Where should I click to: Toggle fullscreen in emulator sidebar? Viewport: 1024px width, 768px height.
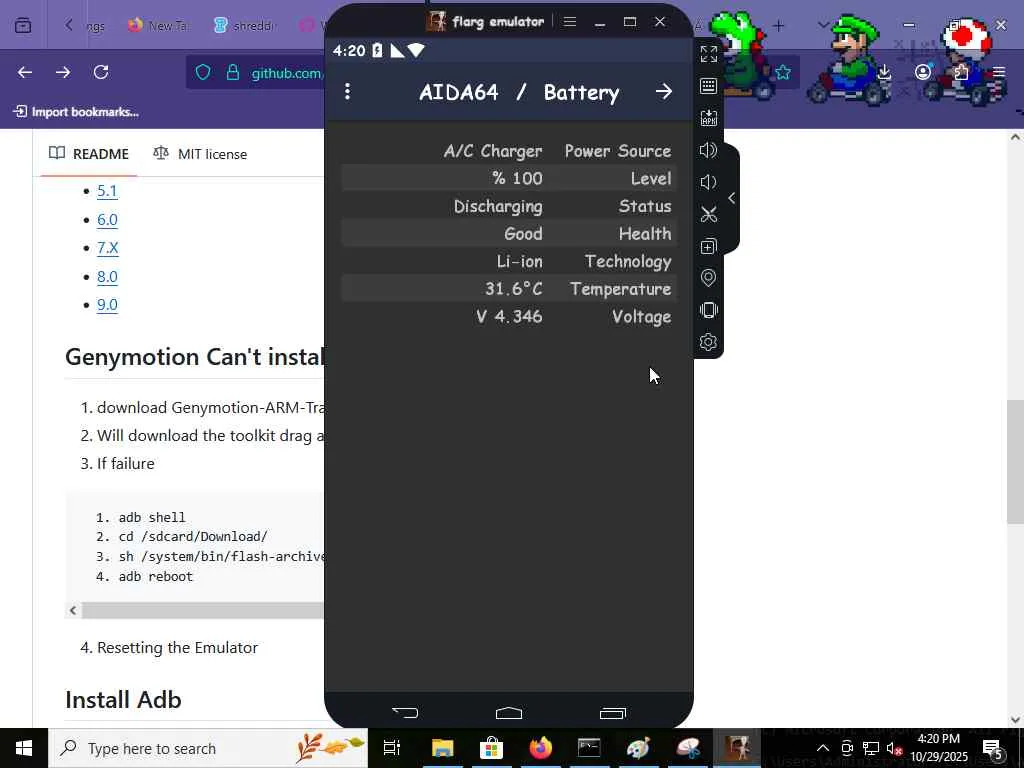pyautogui.click(x=709, y=54)
